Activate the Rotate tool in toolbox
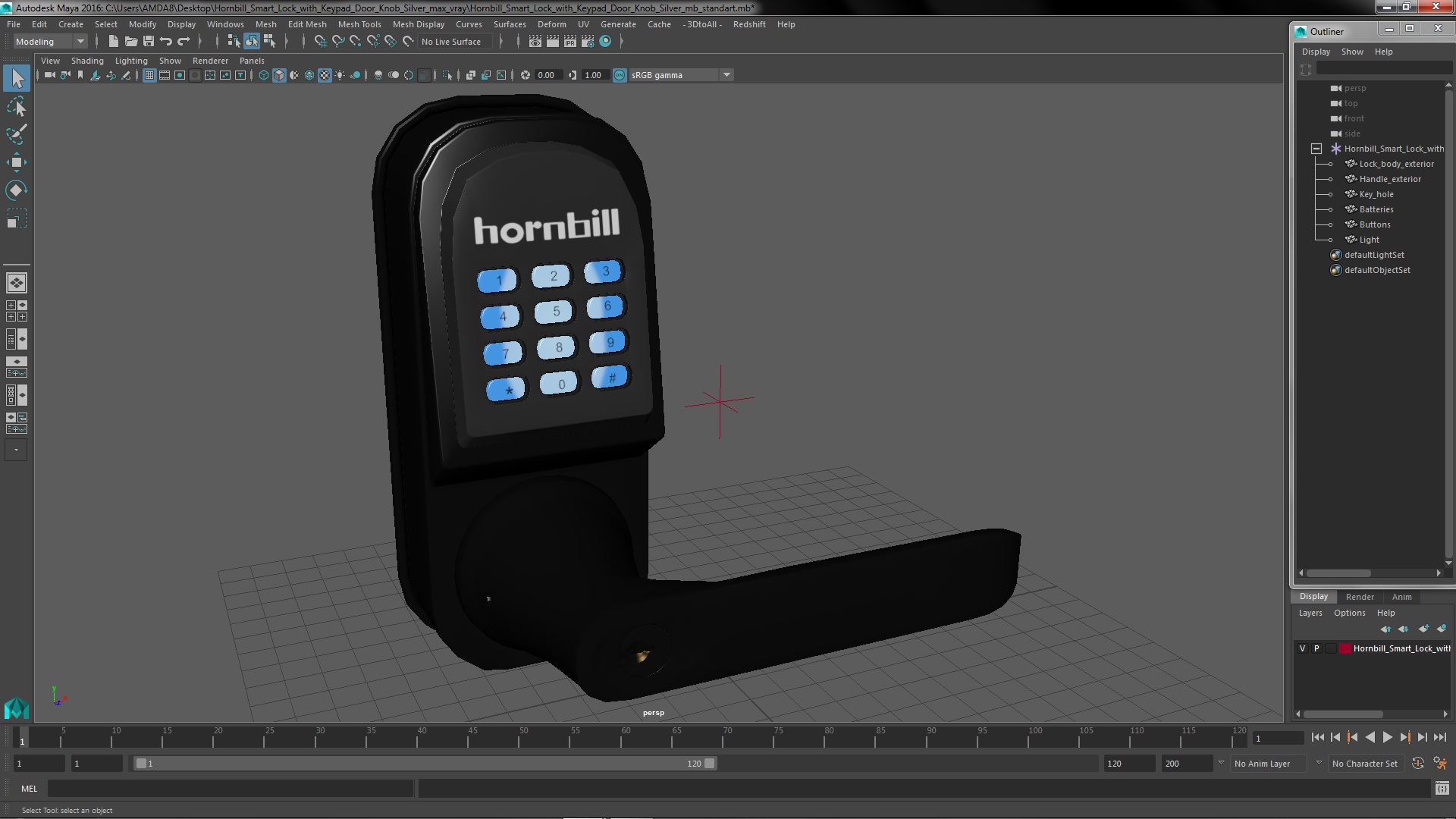The height and width of the screenshot is (819, 1456). point(17,190)
